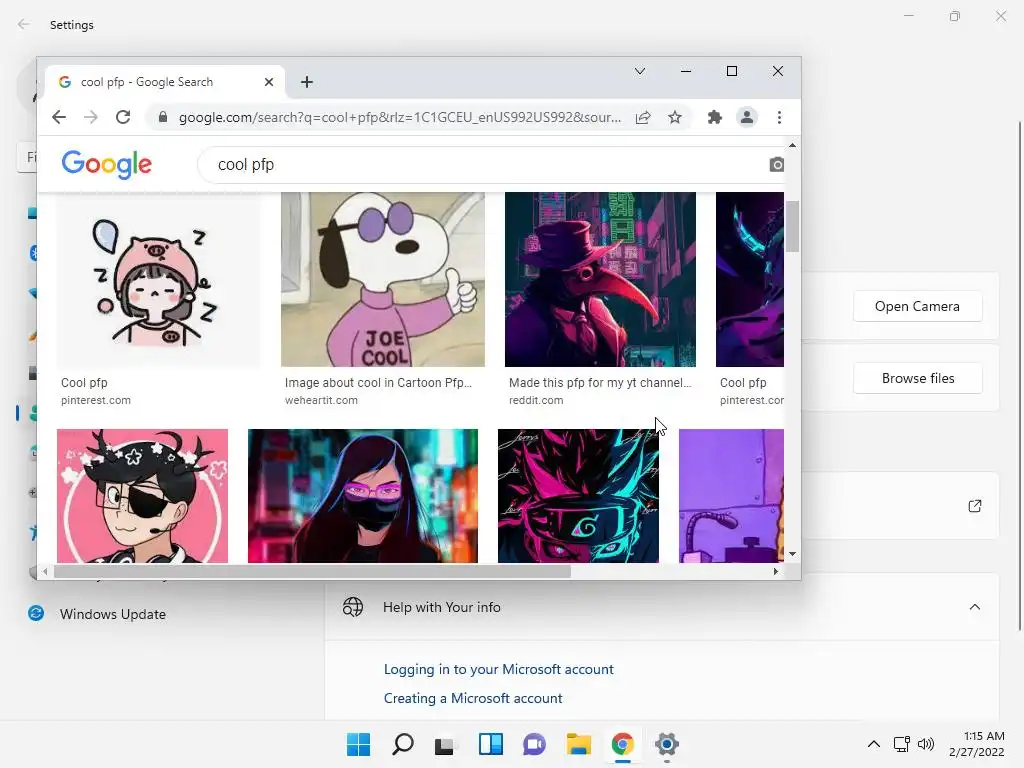Bookmark this page with the star icon
The height and width of the screenshot is (768, 1024).
675,118
